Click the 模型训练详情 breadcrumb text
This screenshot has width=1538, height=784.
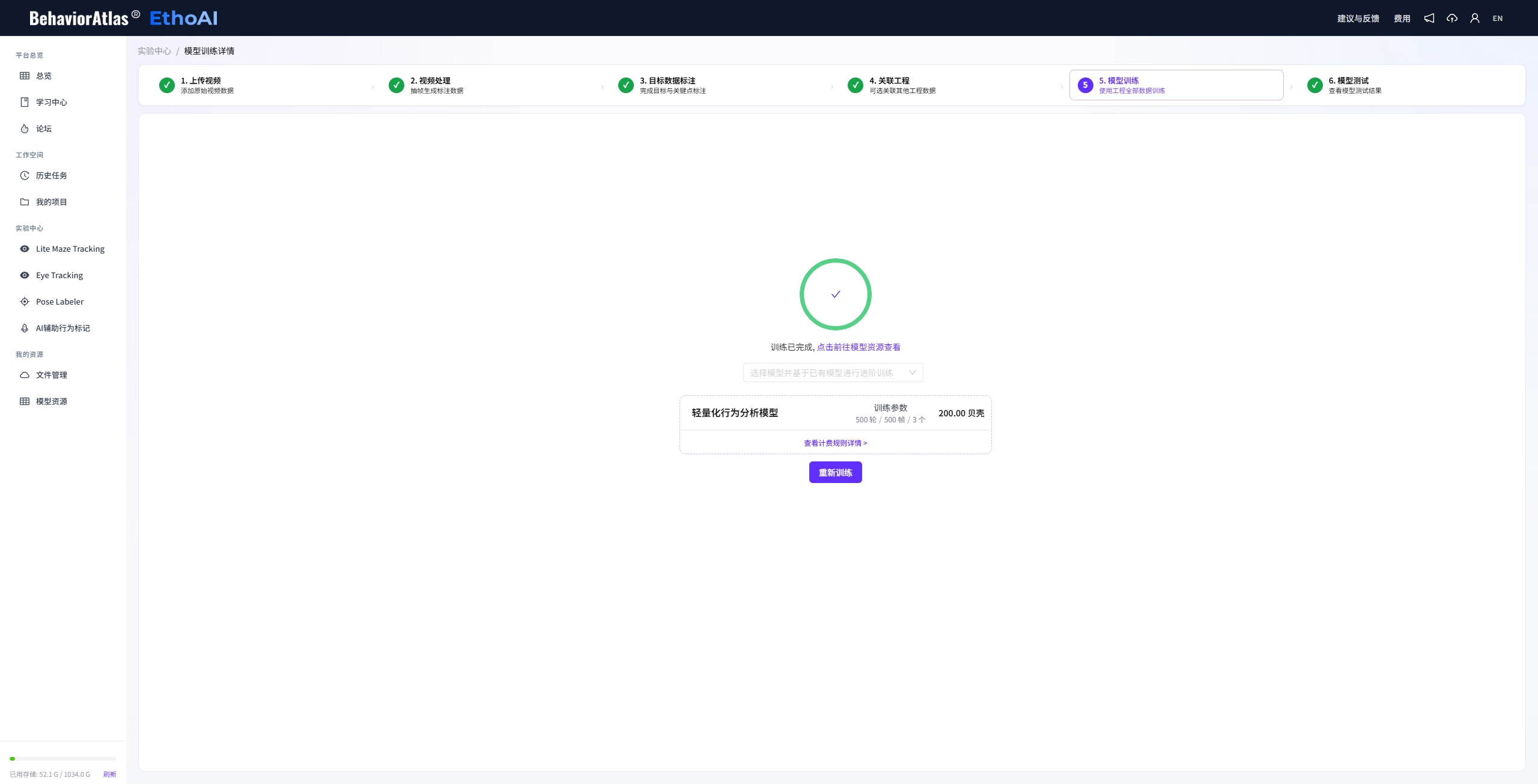click(209, 51)
